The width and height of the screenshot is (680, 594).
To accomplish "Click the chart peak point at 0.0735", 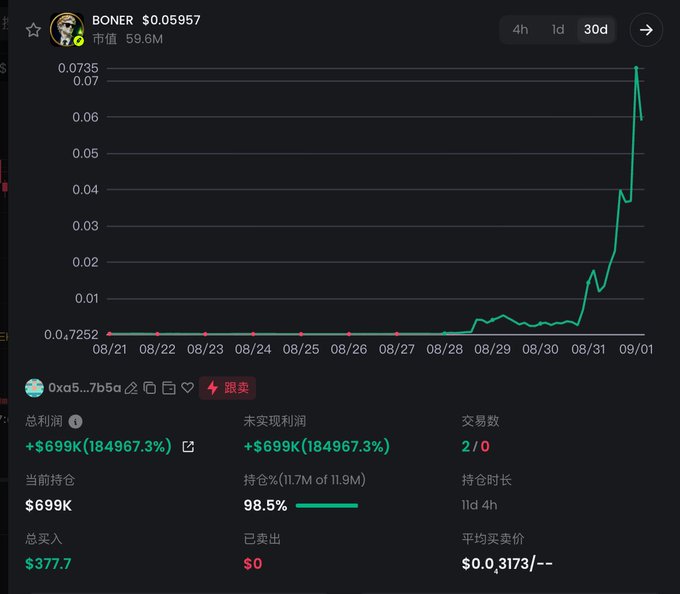I will coord(636,68).
